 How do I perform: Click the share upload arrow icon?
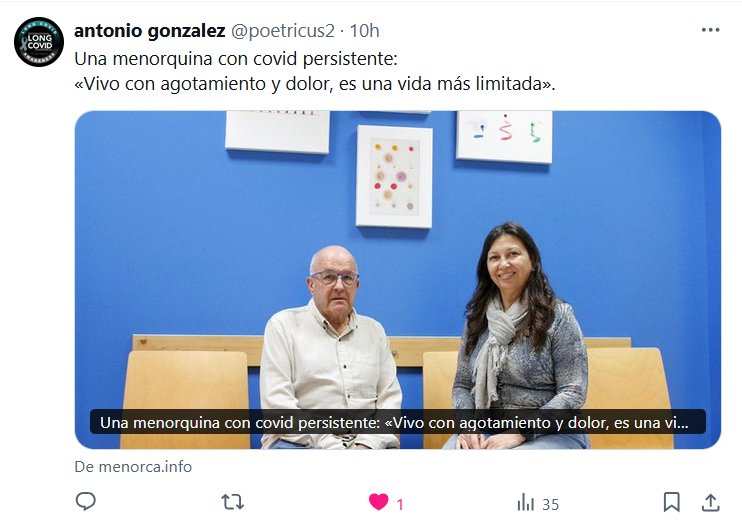tap(710, 502)
